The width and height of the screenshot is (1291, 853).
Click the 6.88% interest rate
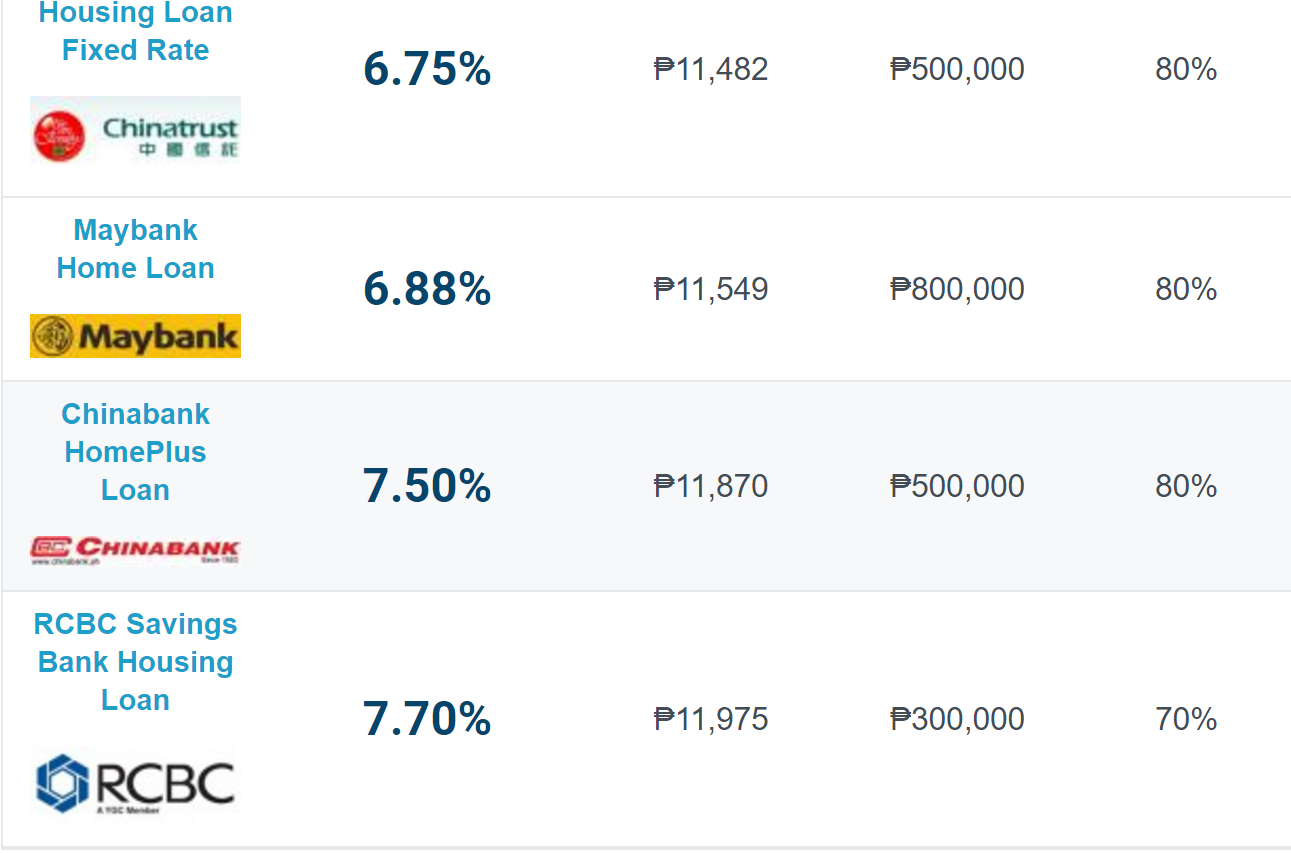pyautogui.click(x=427, y=290)
